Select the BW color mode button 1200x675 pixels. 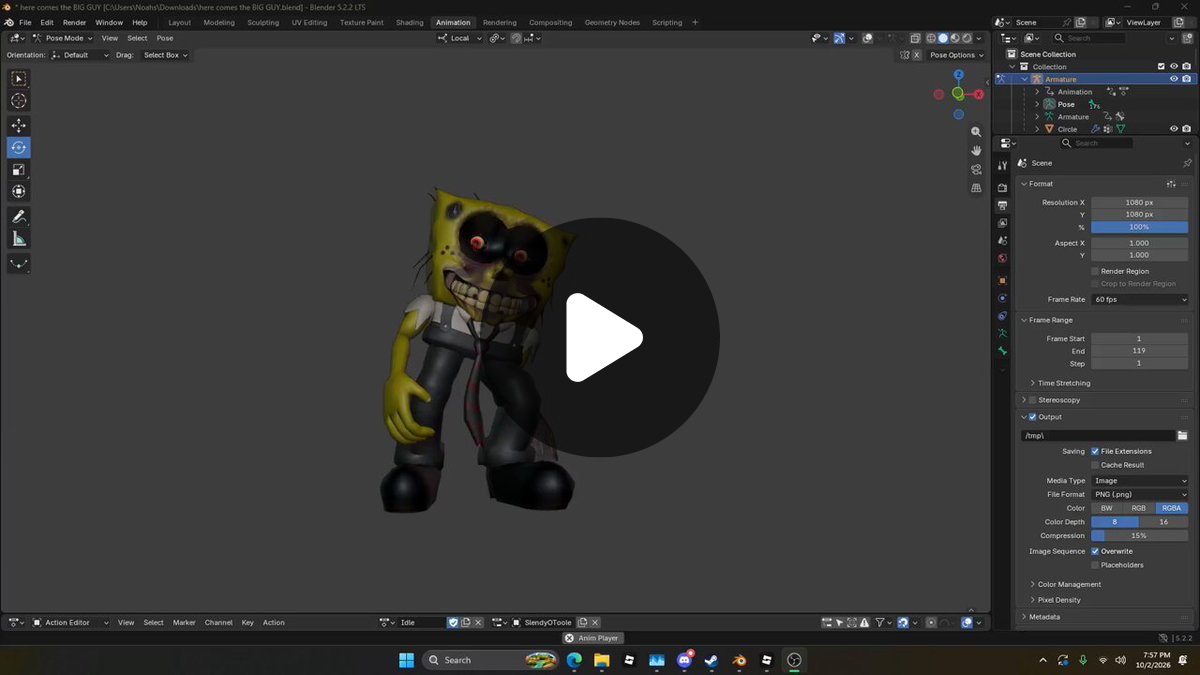pos(1106,508)
